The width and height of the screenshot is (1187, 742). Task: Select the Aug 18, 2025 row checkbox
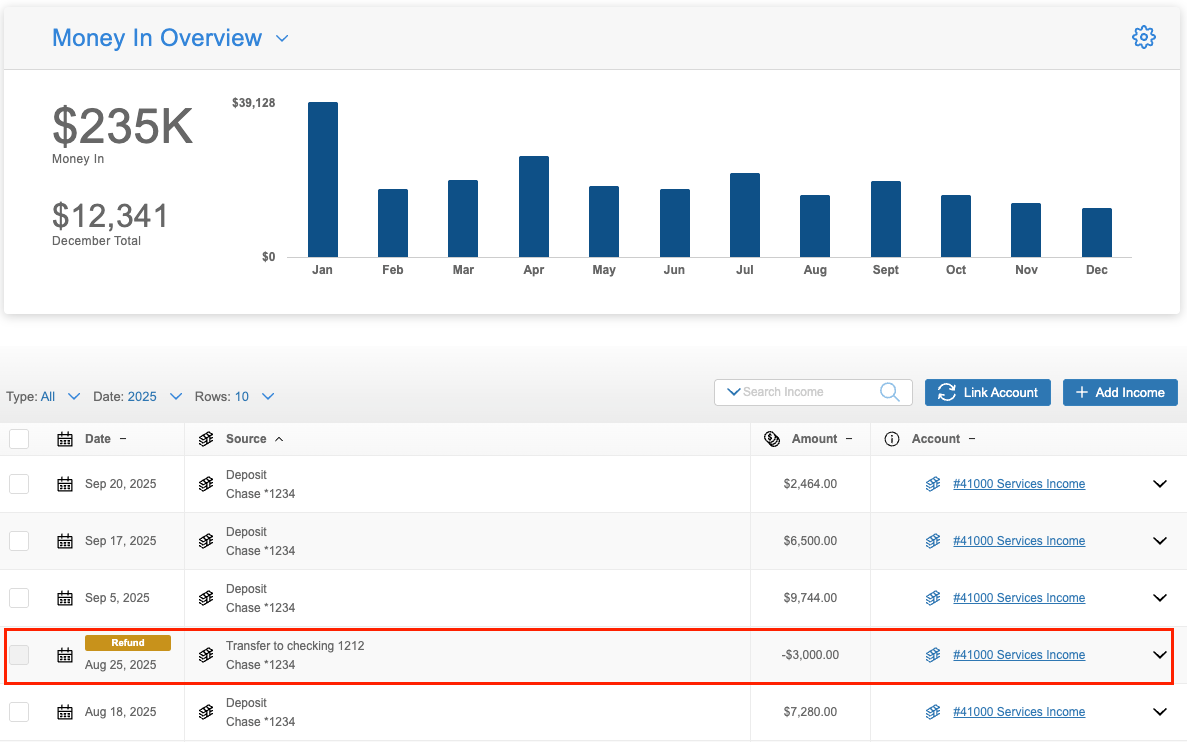(x=19, y=712)
